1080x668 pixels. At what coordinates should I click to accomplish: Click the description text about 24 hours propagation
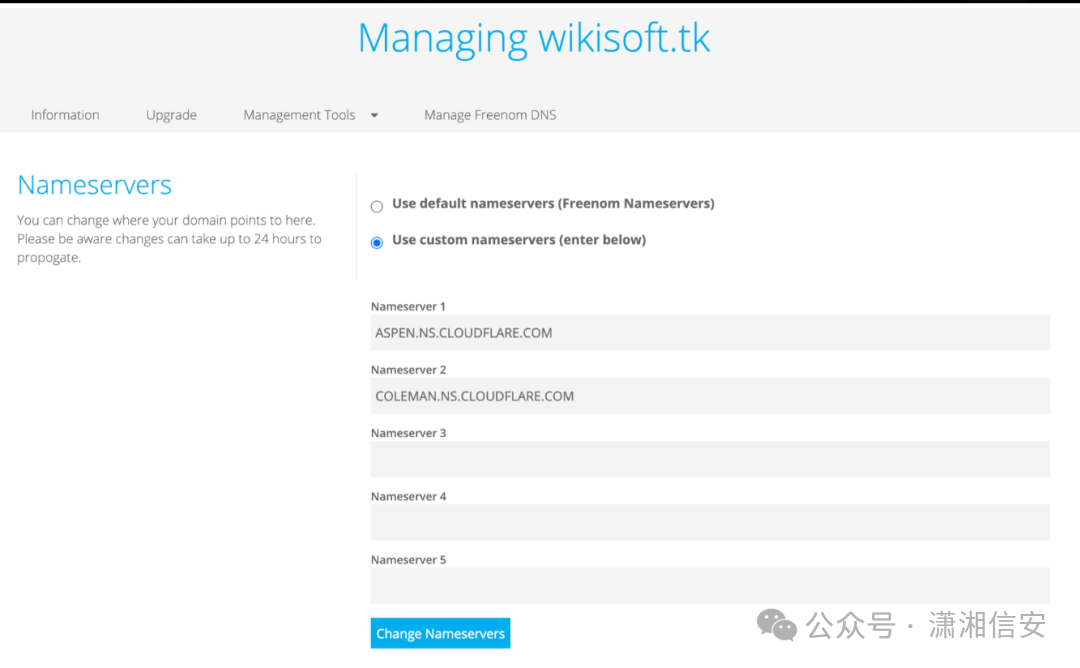[x=169, y=239]
